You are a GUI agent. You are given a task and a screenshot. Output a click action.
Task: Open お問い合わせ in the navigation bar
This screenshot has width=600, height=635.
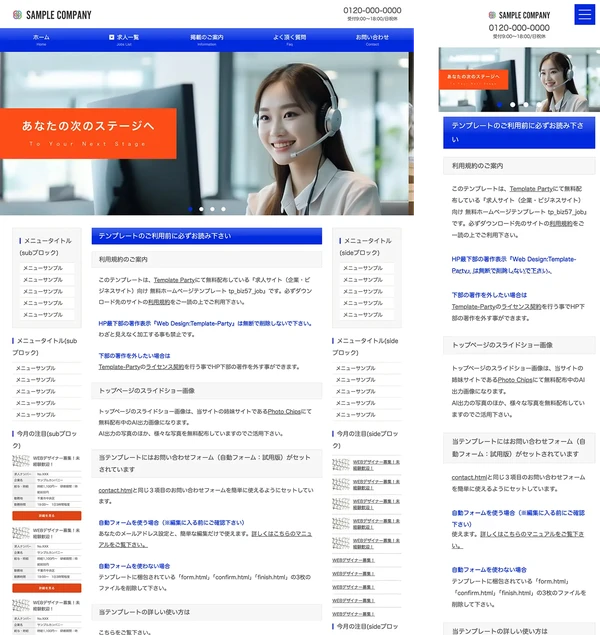pos(372,39)
